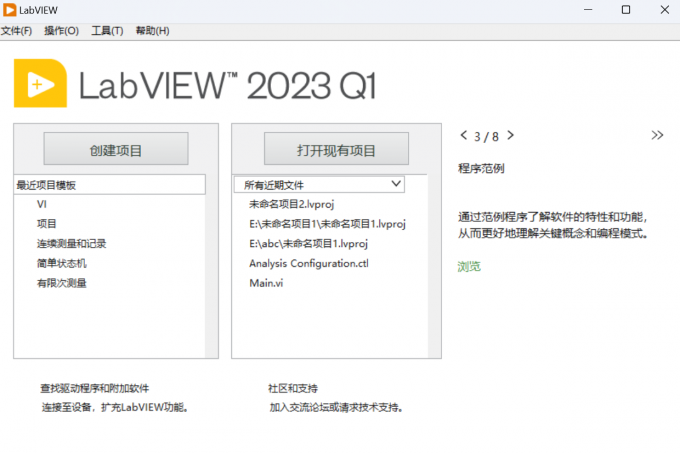
Task: Select the 连续测量和记录 template
Action: 72,244
